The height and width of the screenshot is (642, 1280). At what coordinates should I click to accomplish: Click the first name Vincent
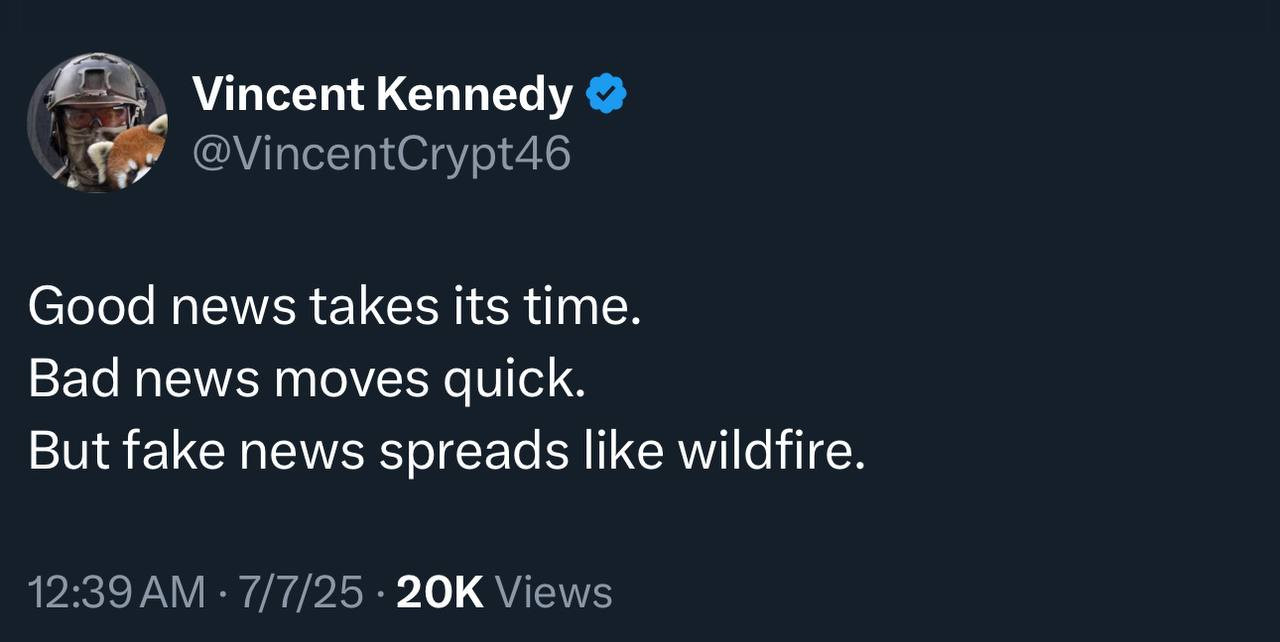pyautogui.click(x=278, y=95)
